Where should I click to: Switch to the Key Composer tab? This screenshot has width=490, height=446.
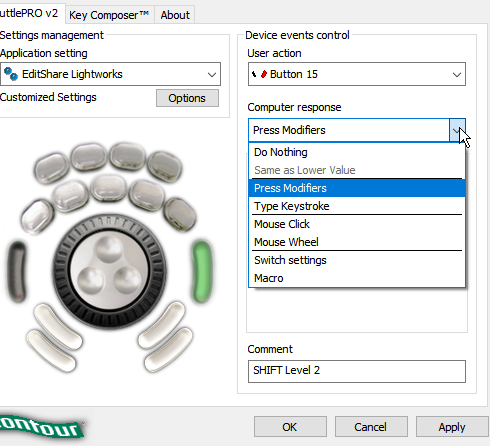(x=109, y=15)
